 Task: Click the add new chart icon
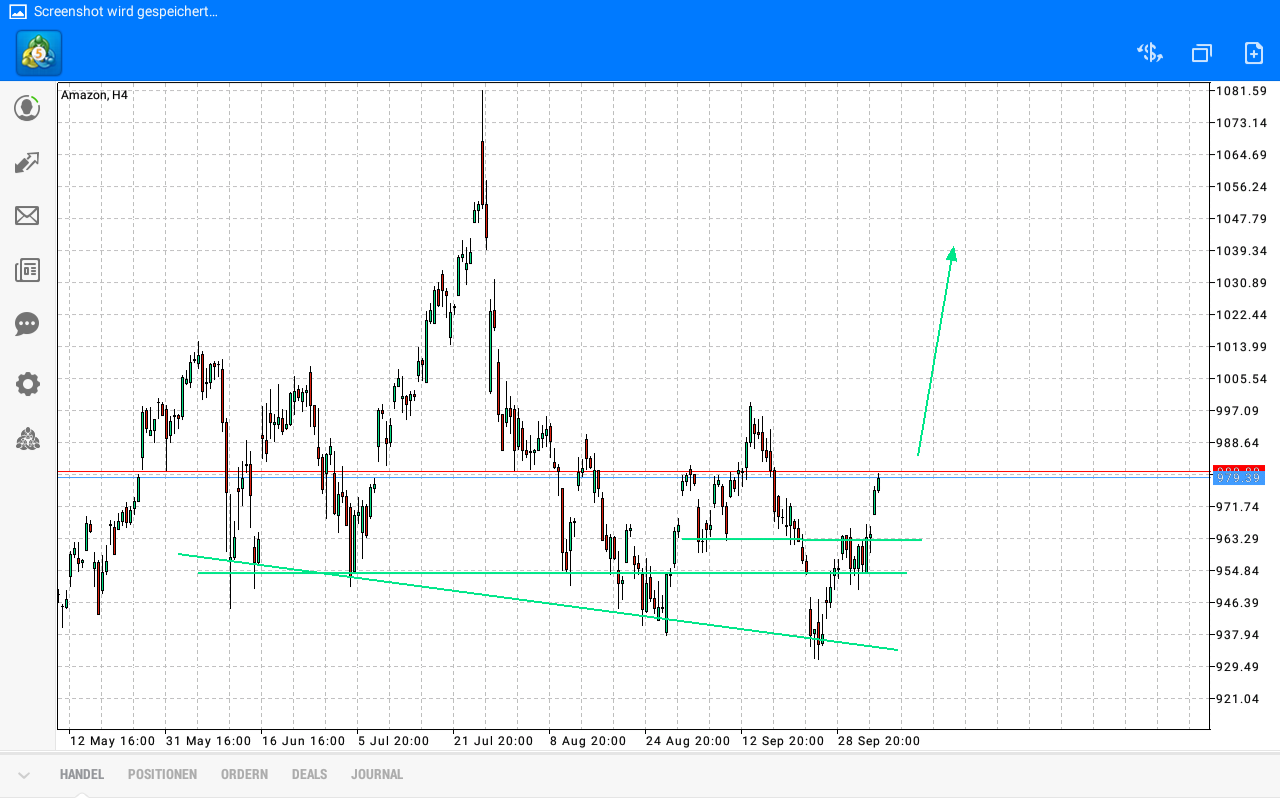pos(1253,52)
